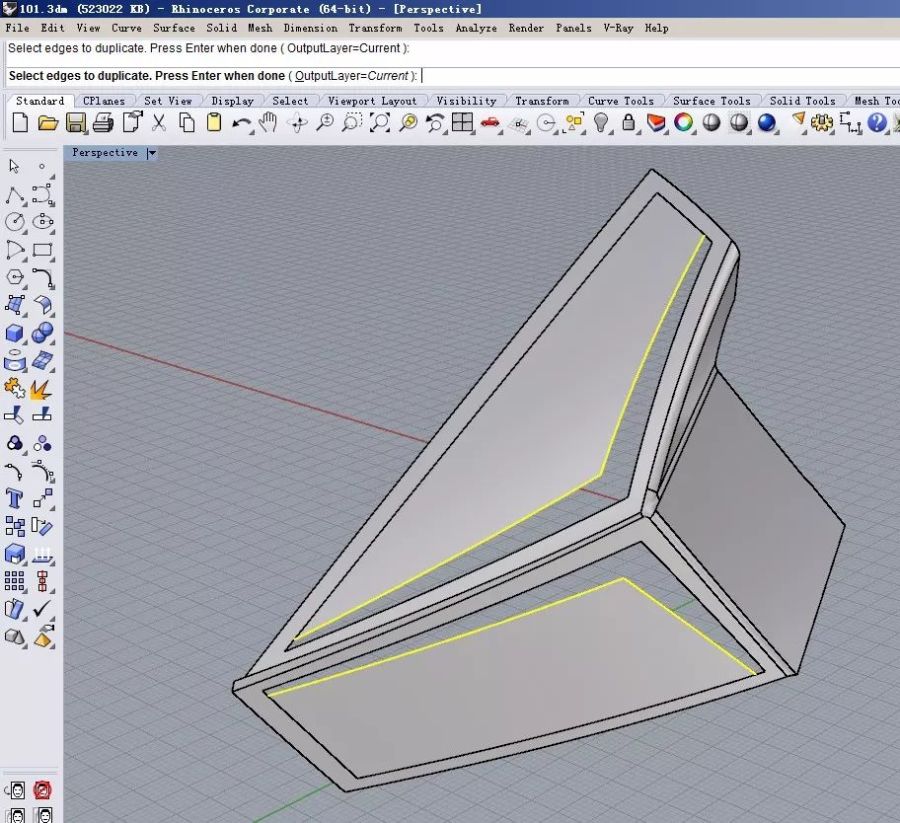The height and width of the screenshot is (823, 900).
Task: Open the Surface menu
Action: pyautogui.click(x=174, y=28)
